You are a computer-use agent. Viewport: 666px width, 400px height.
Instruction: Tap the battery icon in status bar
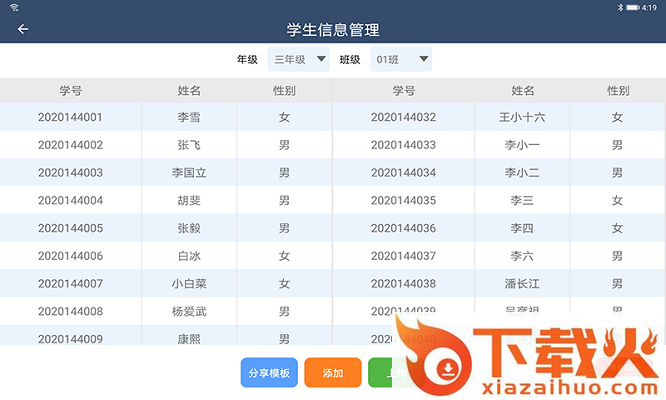pos(633,7)
